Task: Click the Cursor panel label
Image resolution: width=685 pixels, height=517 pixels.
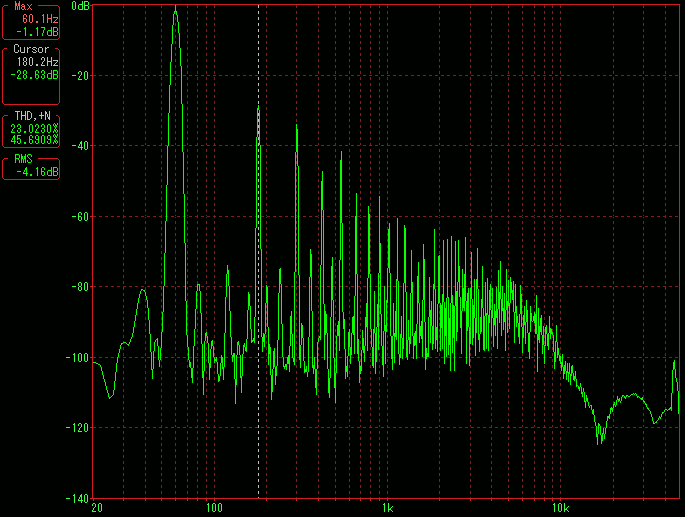Action: (31, 49)
